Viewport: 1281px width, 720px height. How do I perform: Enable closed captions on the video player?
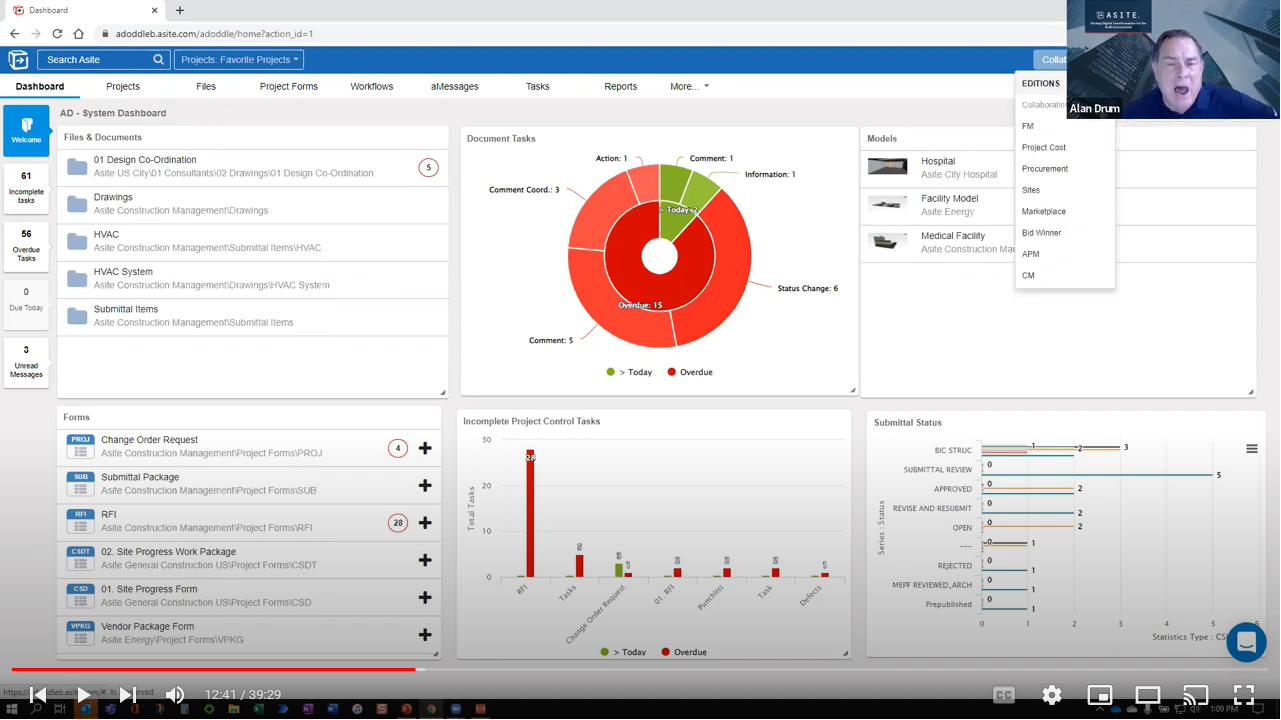pyautogui.click(x=1003, y=694)
